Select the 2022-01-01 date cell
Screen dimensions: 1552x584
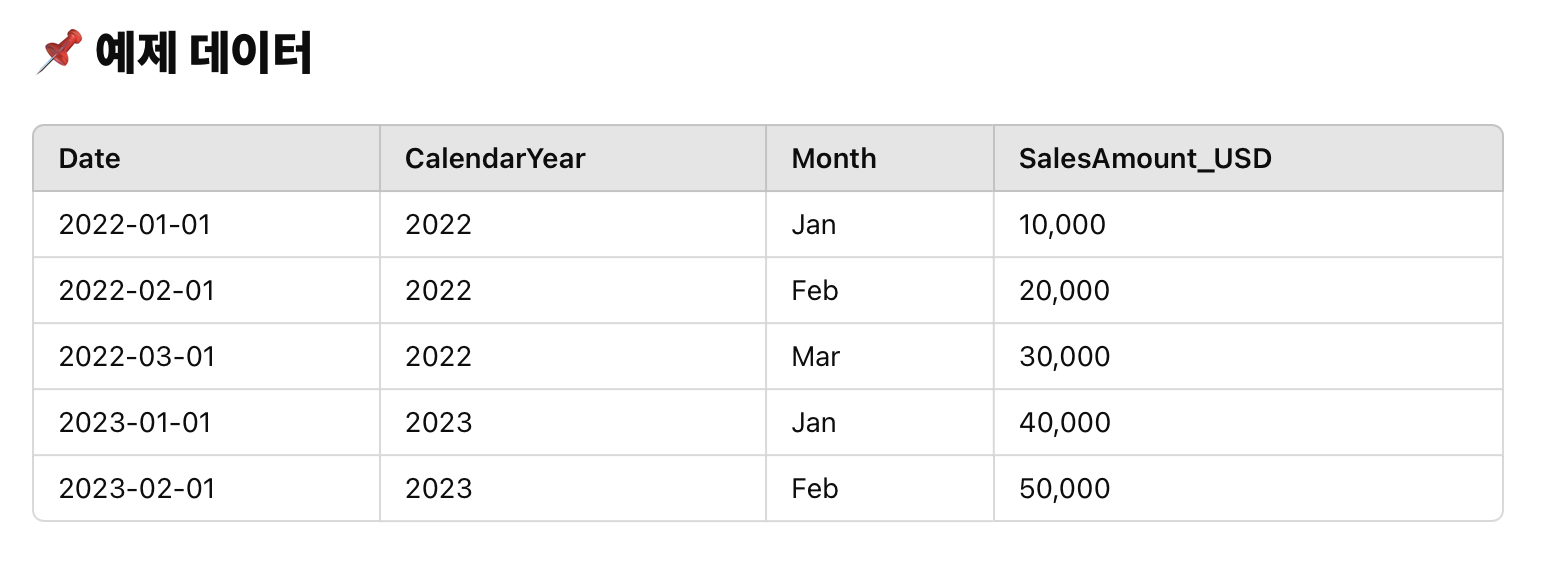135,224
